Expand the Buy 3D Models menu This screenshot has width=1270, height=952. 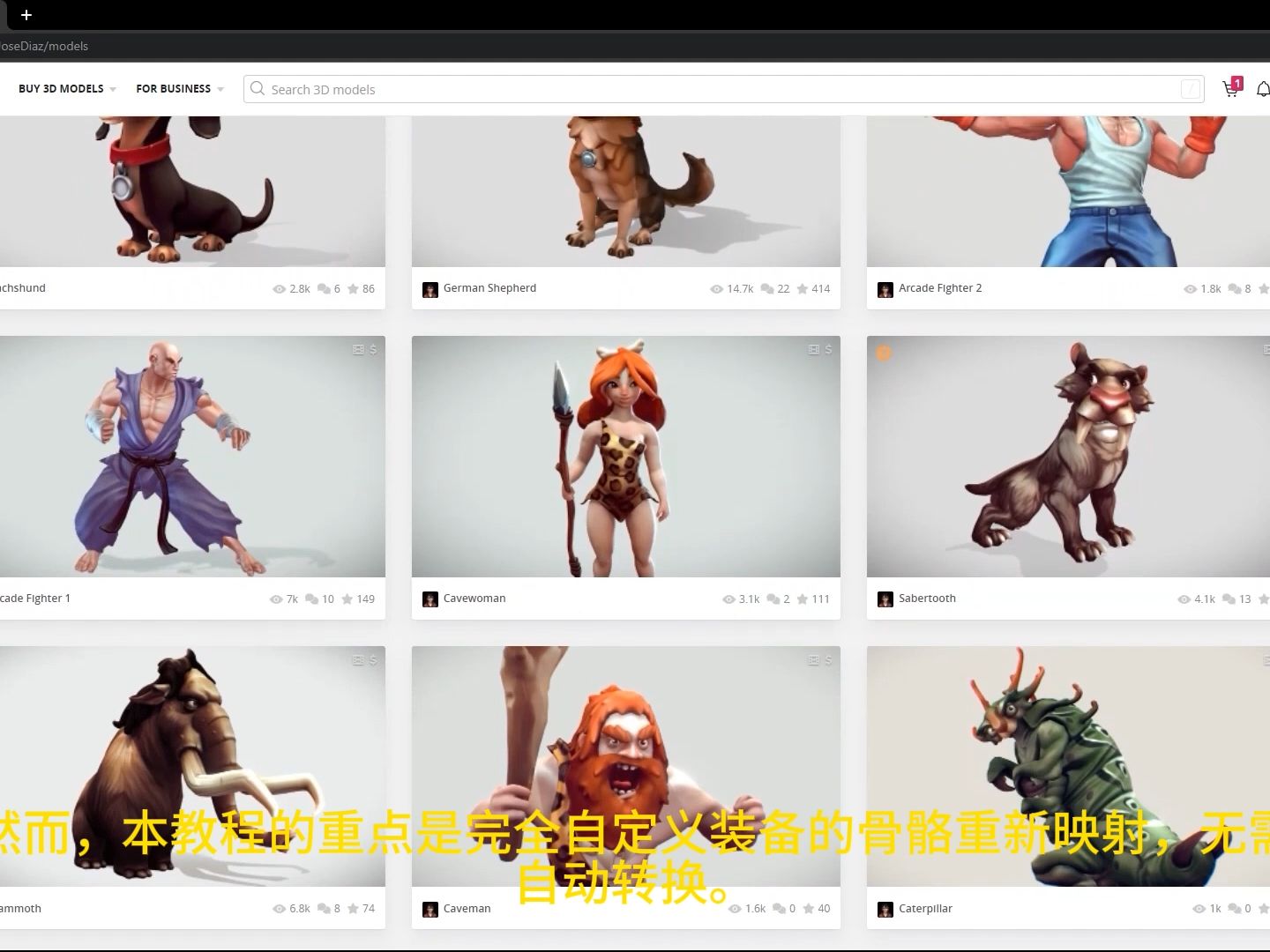67,88
